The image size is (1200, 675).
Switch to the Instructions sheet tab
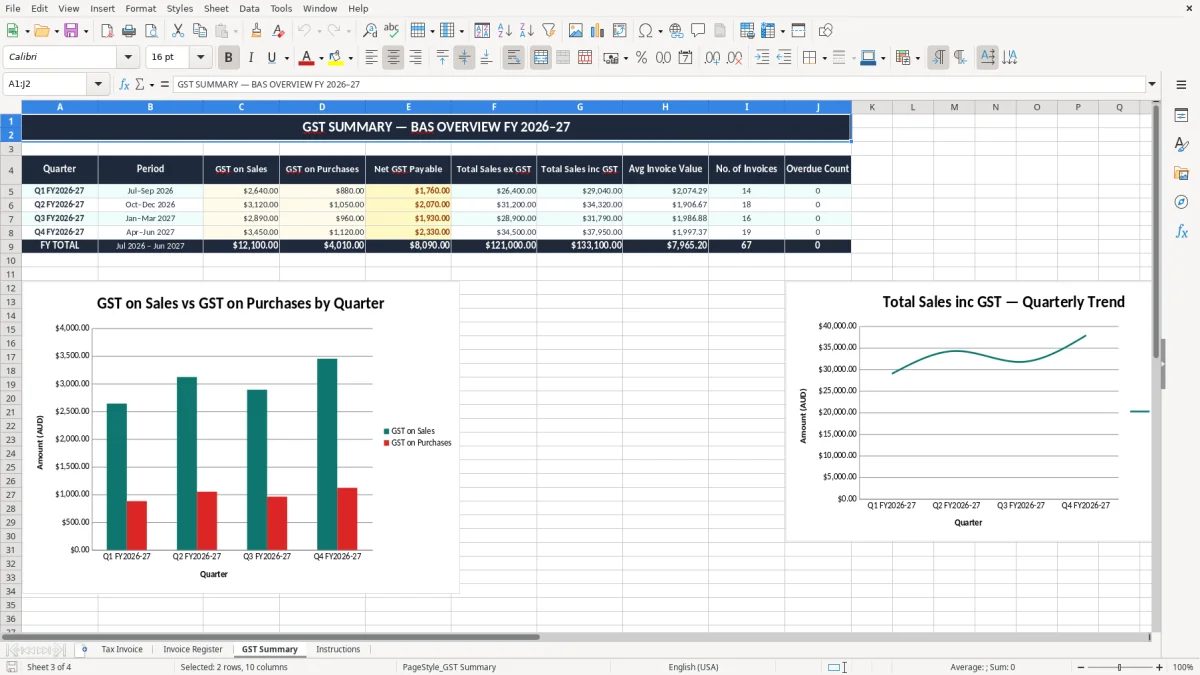coord(338,649)
